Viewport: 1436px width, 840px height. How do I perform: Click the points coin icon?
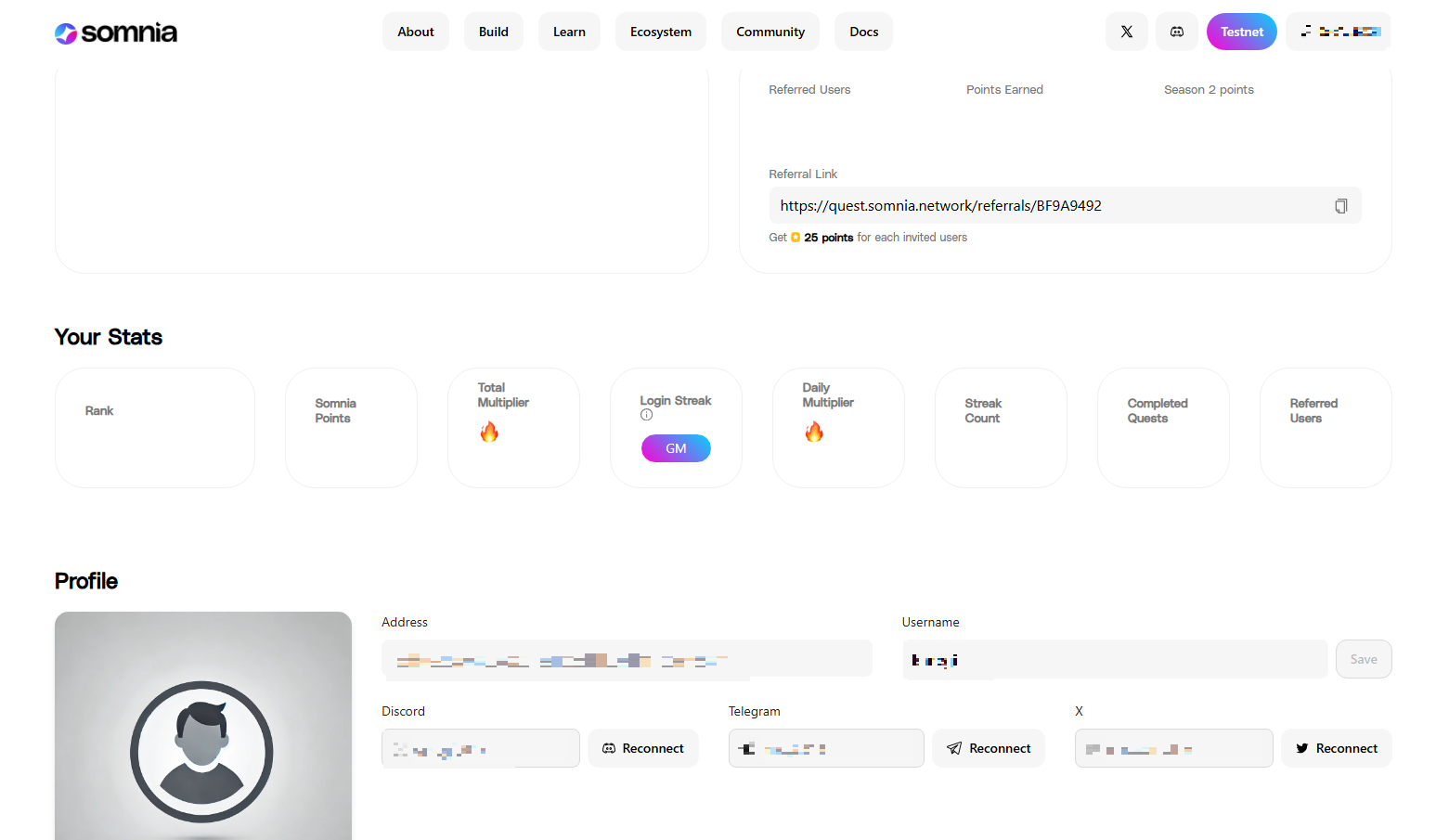click(x=796, y=238)
